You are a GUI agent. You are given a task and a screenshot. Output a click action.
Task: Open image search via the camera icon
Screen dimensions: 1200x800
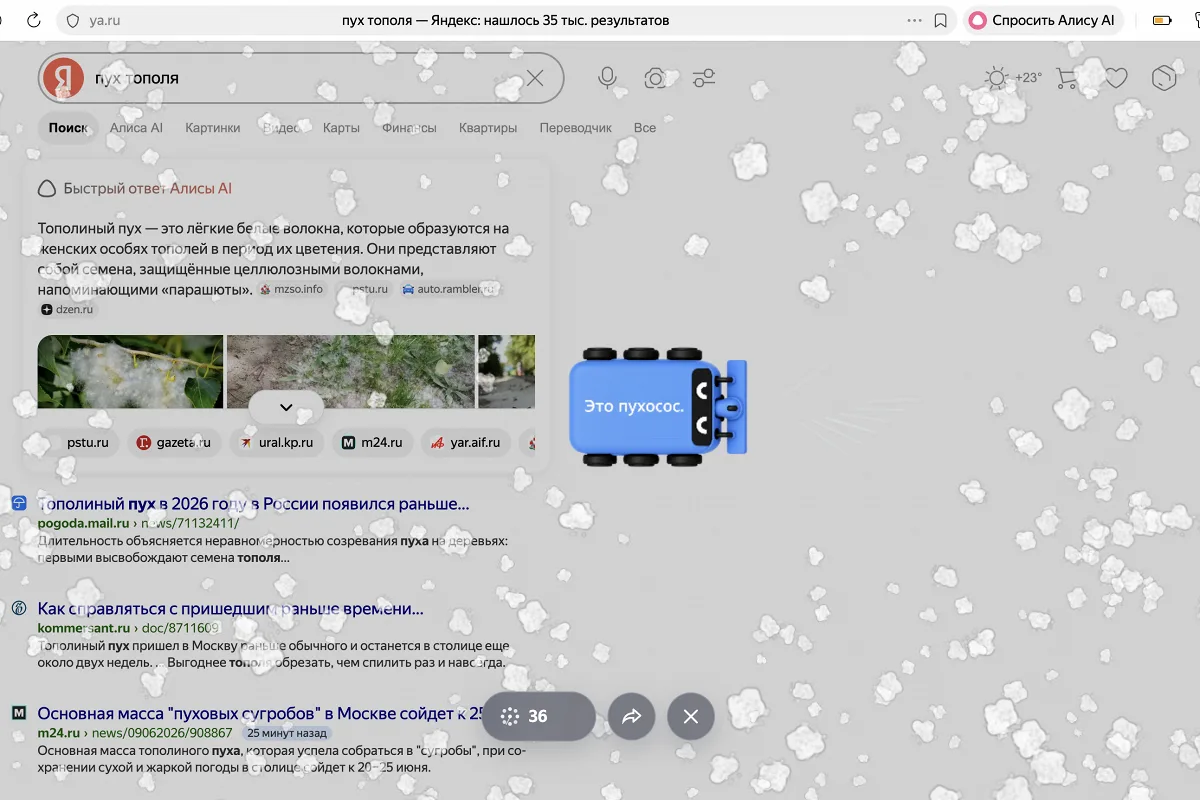[655, 78]
